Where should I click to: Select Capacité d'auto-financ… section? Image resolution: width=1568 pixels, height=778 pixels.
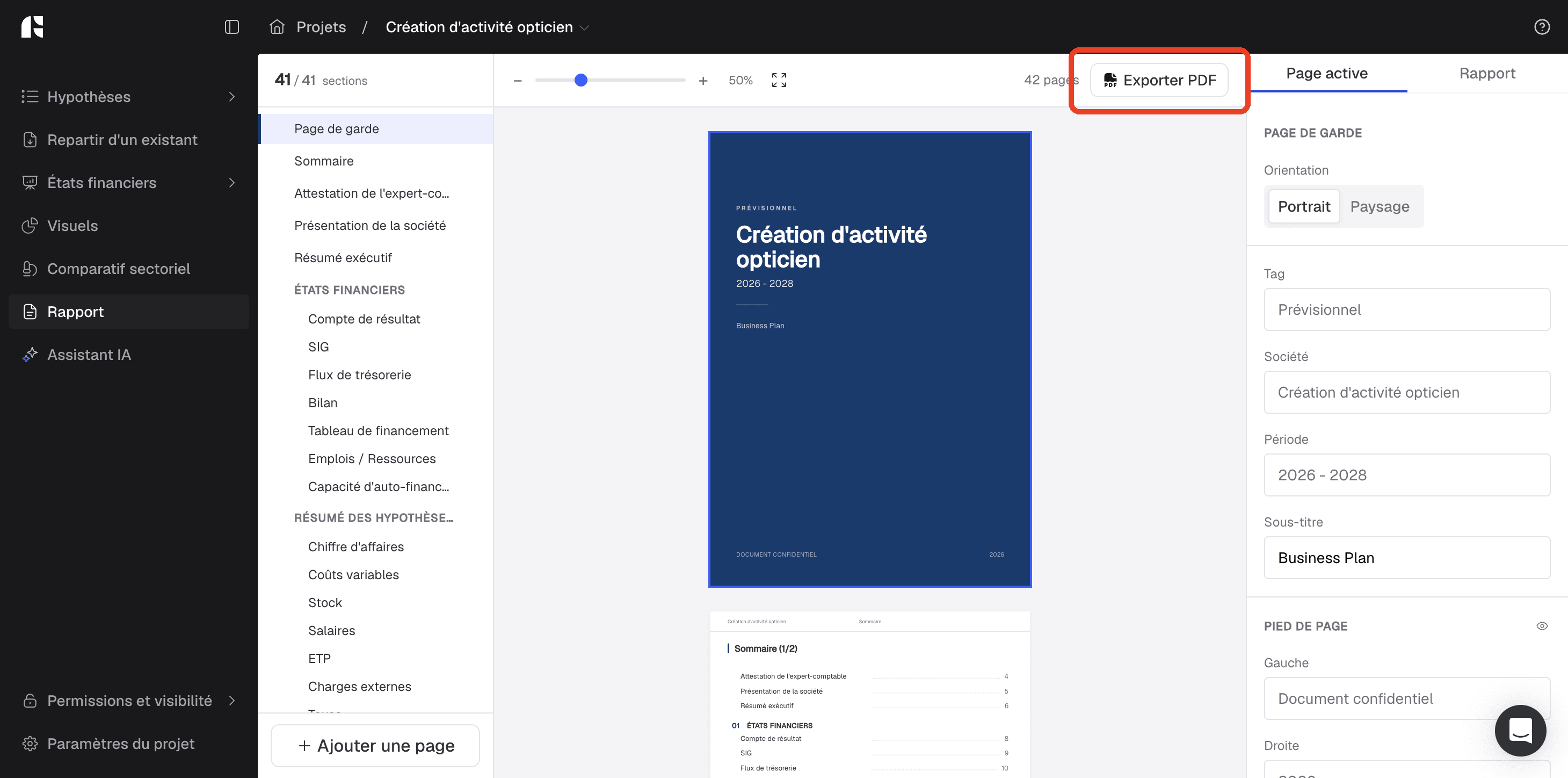pos(375,487)
